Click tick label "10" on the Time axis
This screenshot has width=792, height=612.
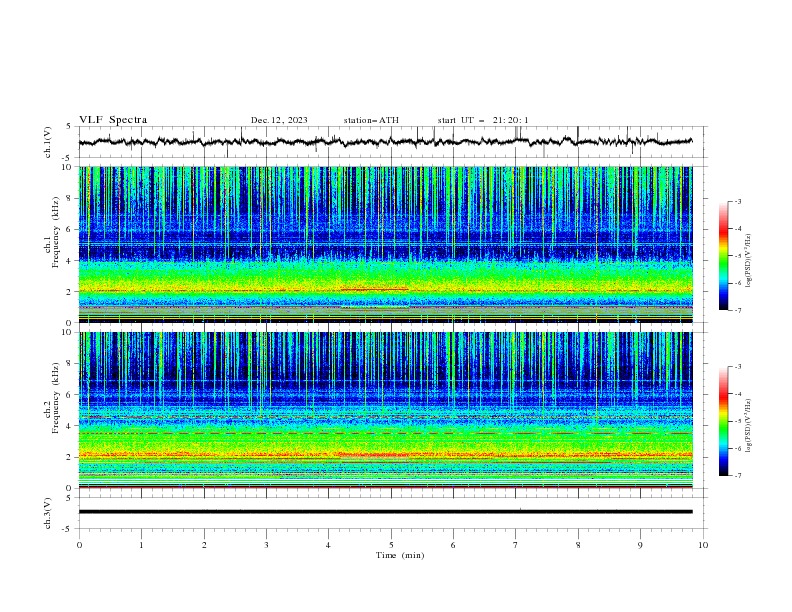[703, 545]
